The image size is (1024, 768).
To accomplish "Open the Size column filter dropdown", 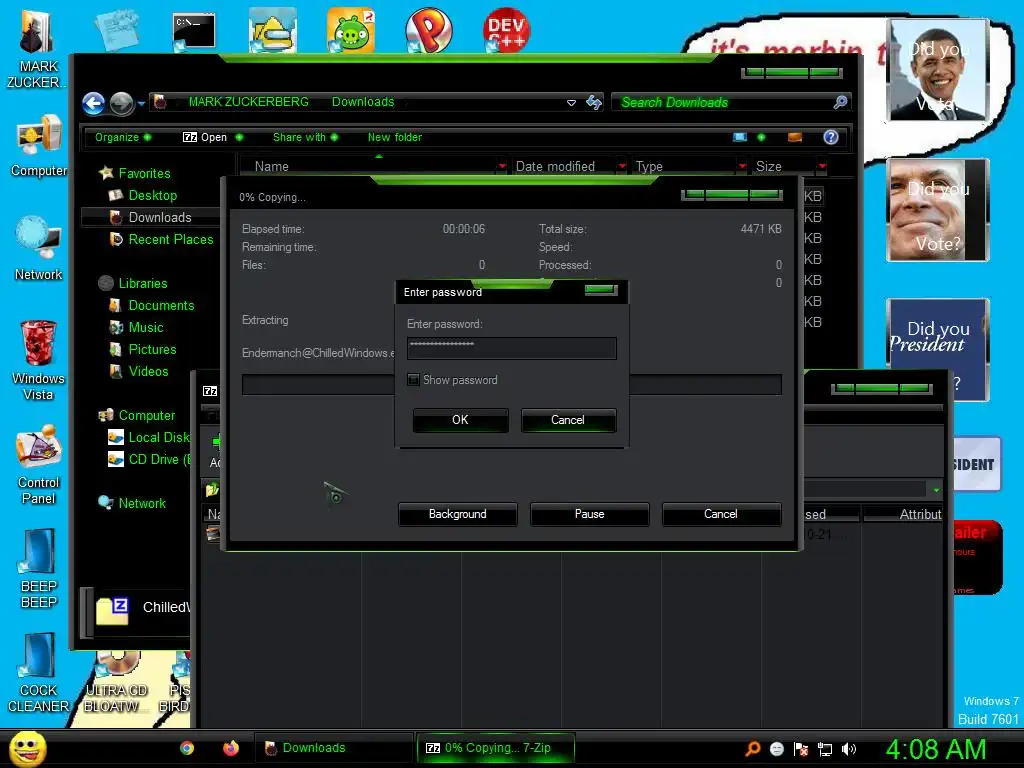I will (x=822, y=167).
